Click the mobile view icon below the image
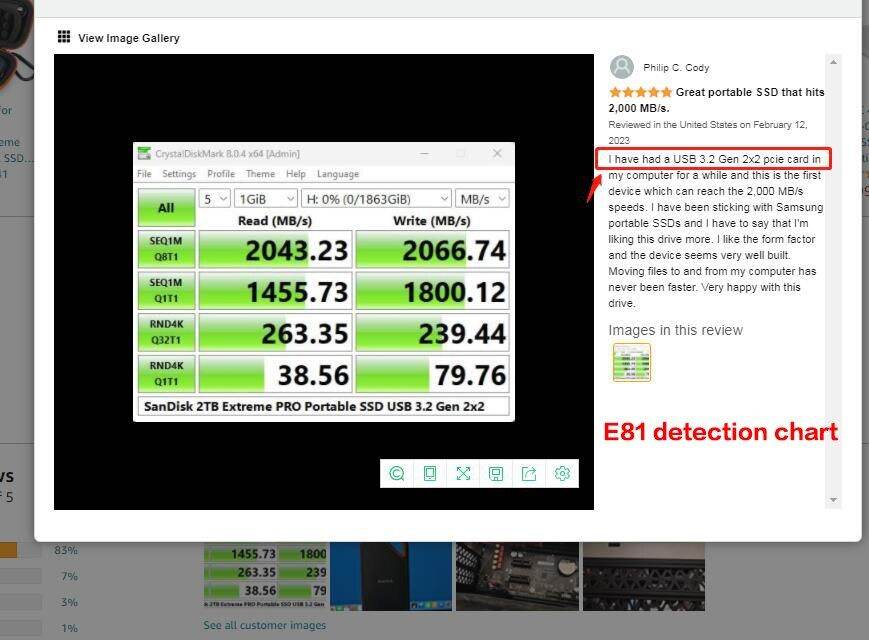This screenshot has width=869, height=640. [x=430, y=473]
